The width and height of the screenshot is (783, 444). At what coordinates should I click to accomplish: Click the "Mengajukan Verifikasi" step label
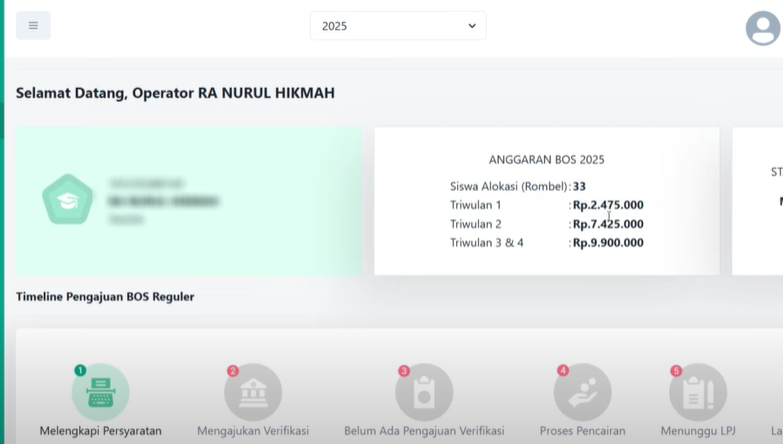(x=253, y=431)
